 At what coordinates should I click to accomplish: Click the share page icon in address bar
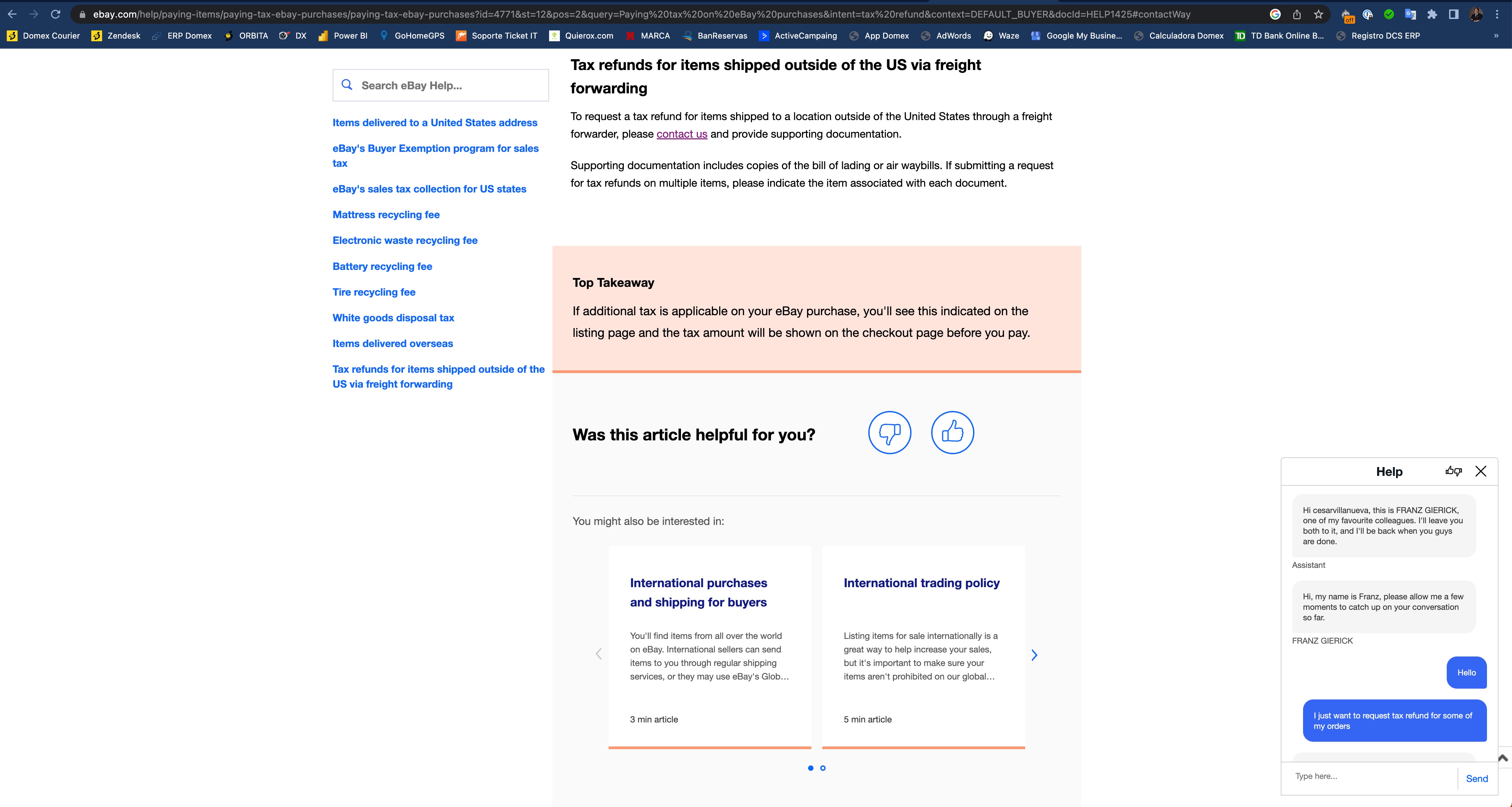1297,14
